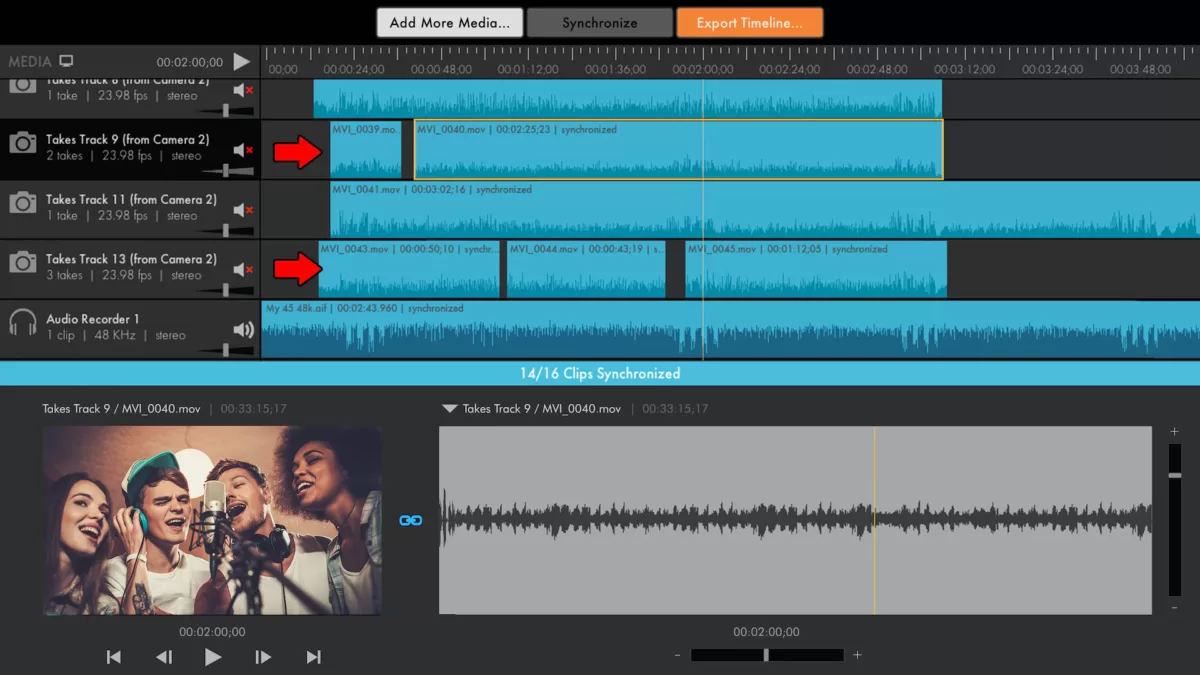Viewport: 1200px width, 675px height.
Task: Adjust the volume slider of Takes Track 11
Action: pyautogui.click(x=225, y=231)
